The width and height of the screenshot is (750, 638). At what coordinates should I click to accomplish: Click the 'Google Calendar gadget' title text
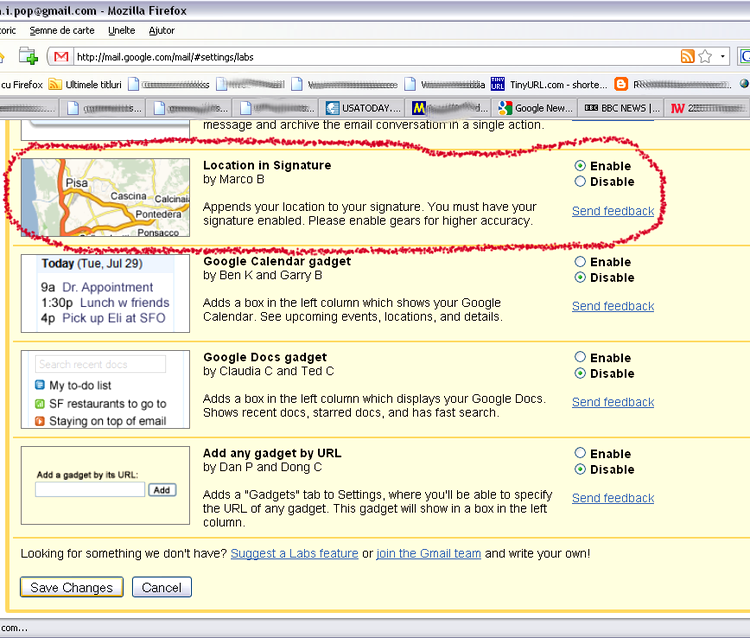coord(277,262)
